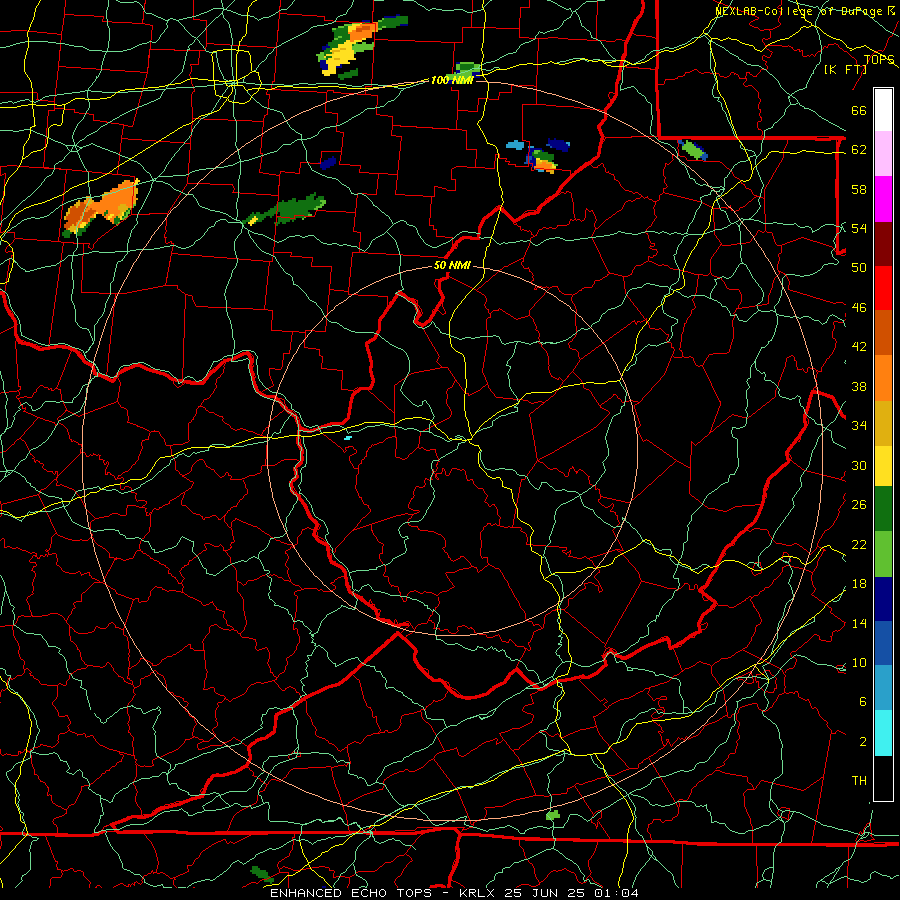Click the dark maroon legend swatch
The image size is (900, 900).
883,243
